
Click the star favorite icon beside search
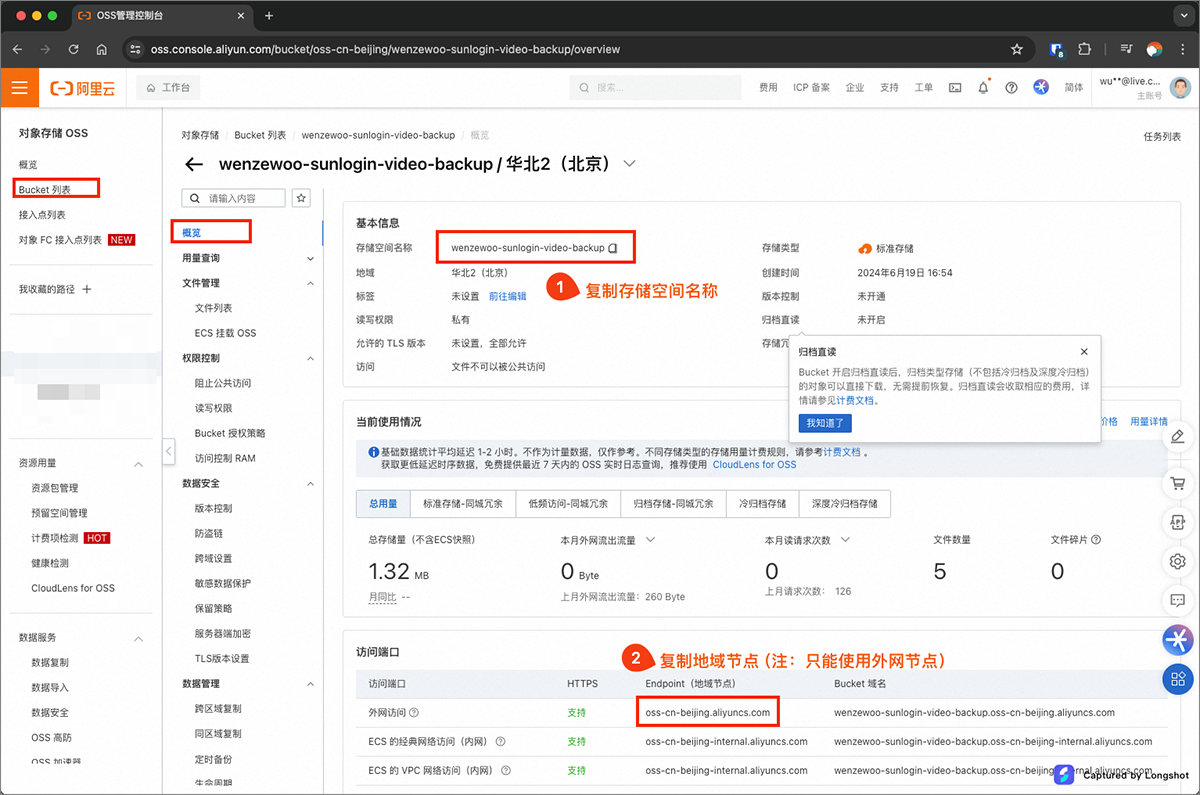[x=301, y=198]
